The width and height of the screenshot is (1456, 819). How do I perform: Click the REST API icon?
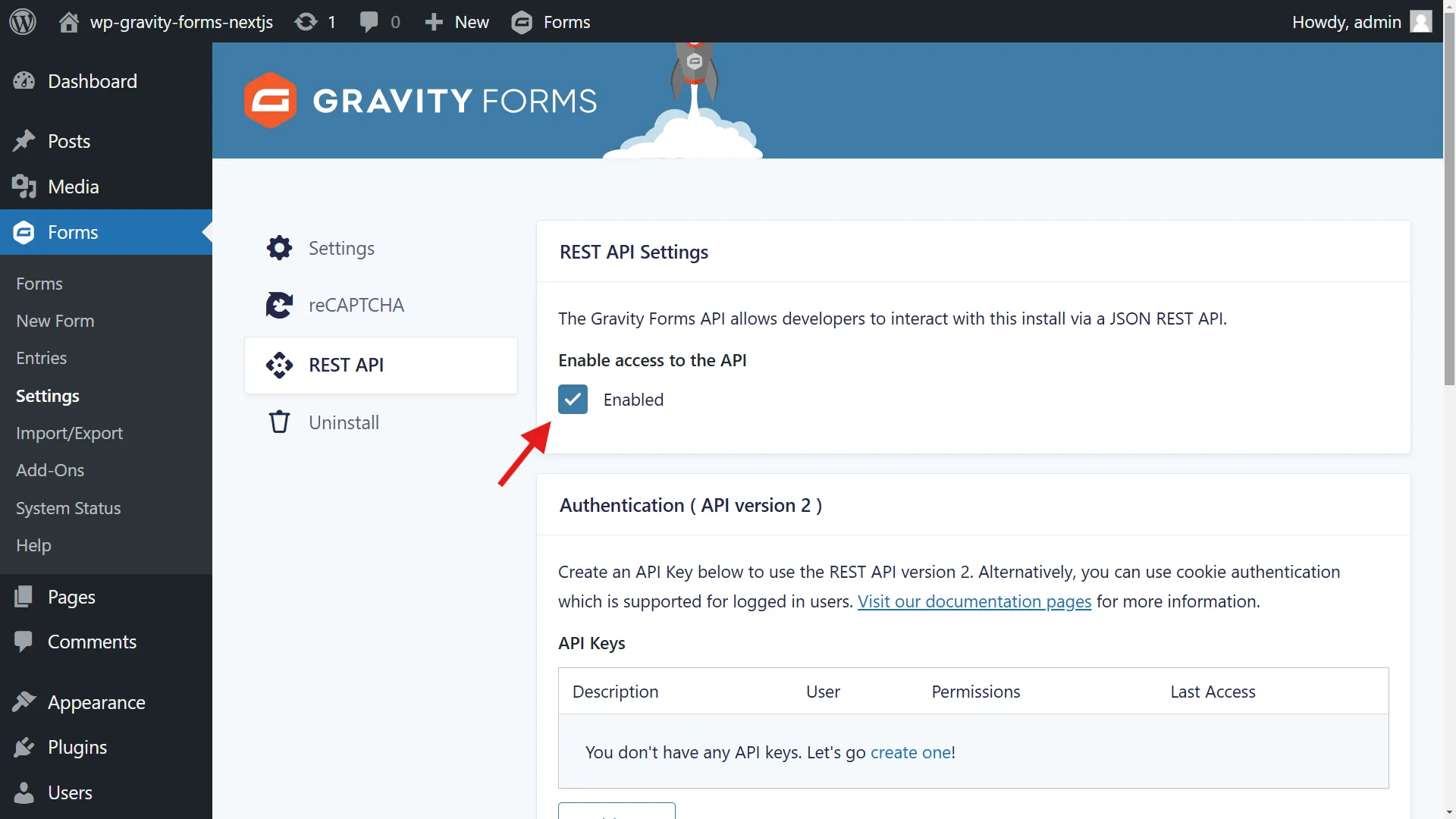point(279,365)
